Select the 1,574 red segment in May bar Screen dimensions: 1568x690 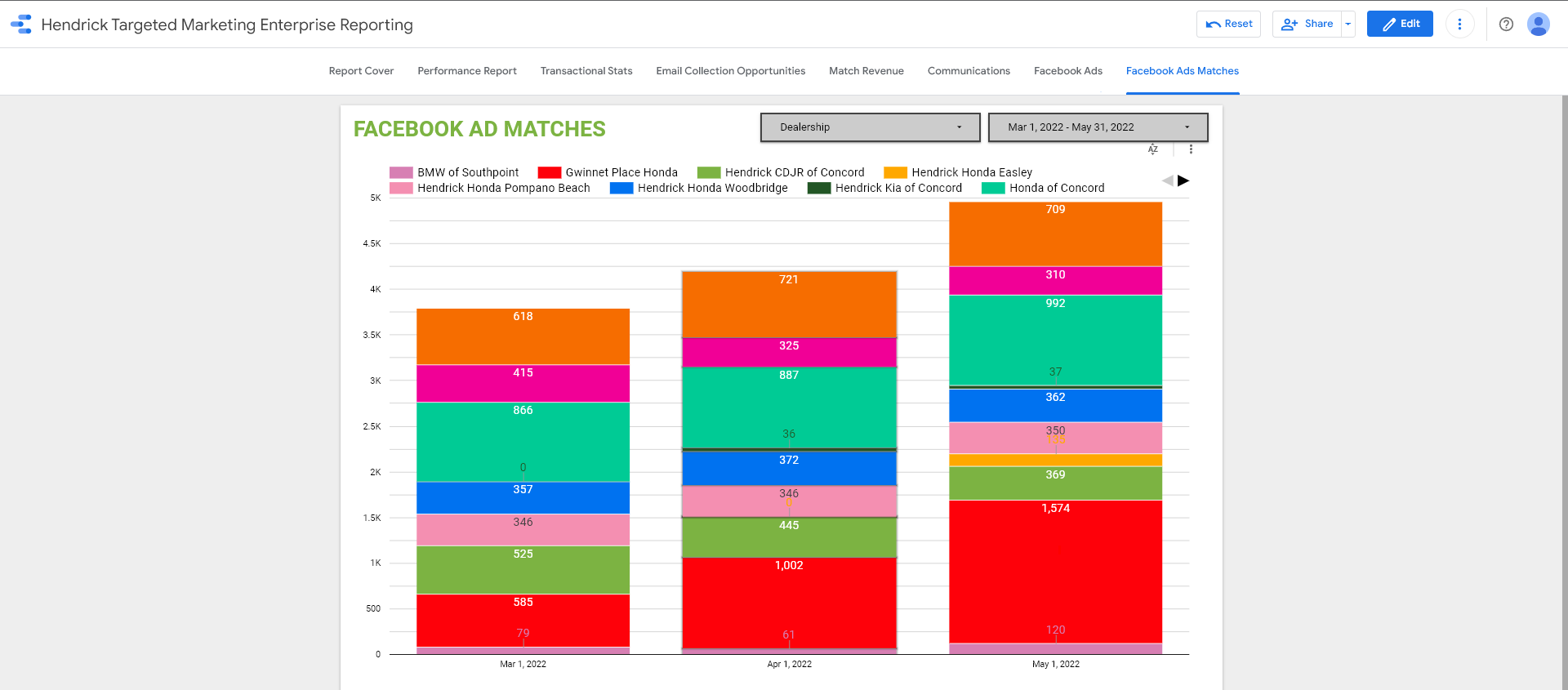click(x=1055, y=572)
